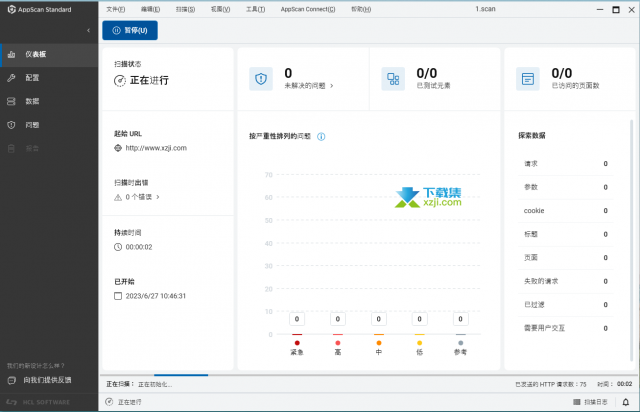Click the scan progress bar
Screen dimensions: 640x412
369,375
